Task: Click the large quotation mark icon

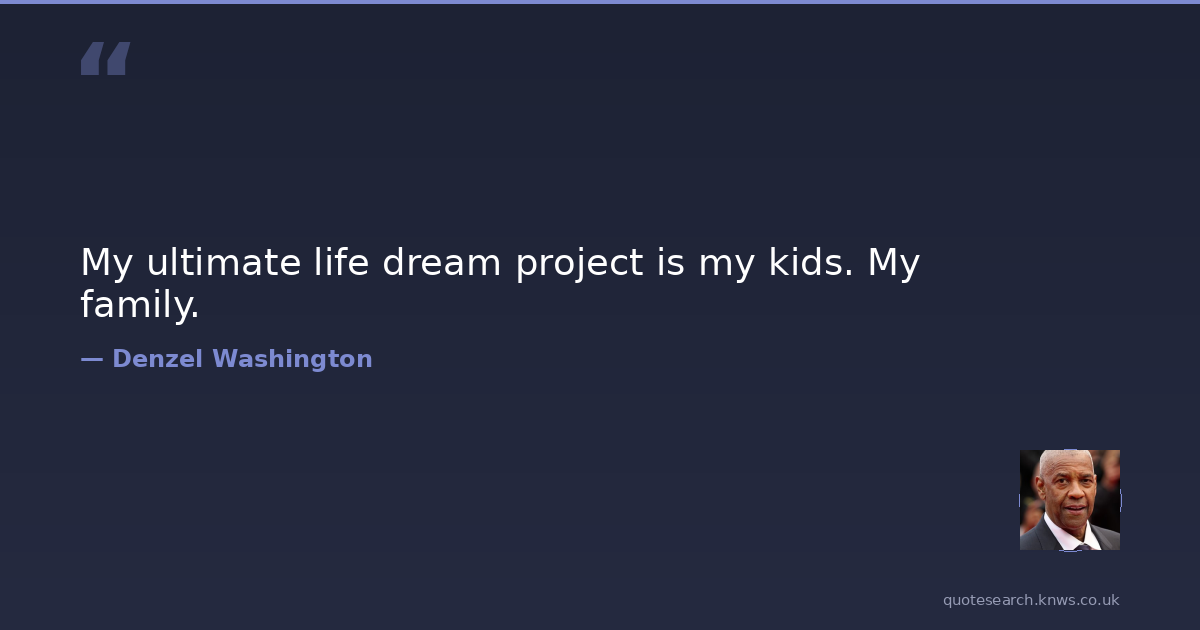Action: point(105,59)
